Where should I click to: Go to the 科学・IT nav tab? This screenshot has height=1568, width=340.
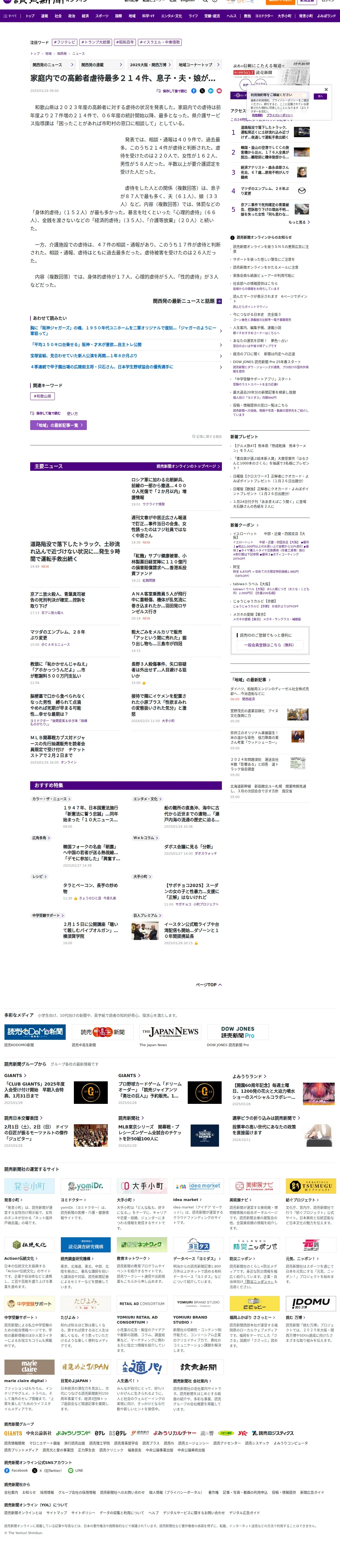point(148,16)
